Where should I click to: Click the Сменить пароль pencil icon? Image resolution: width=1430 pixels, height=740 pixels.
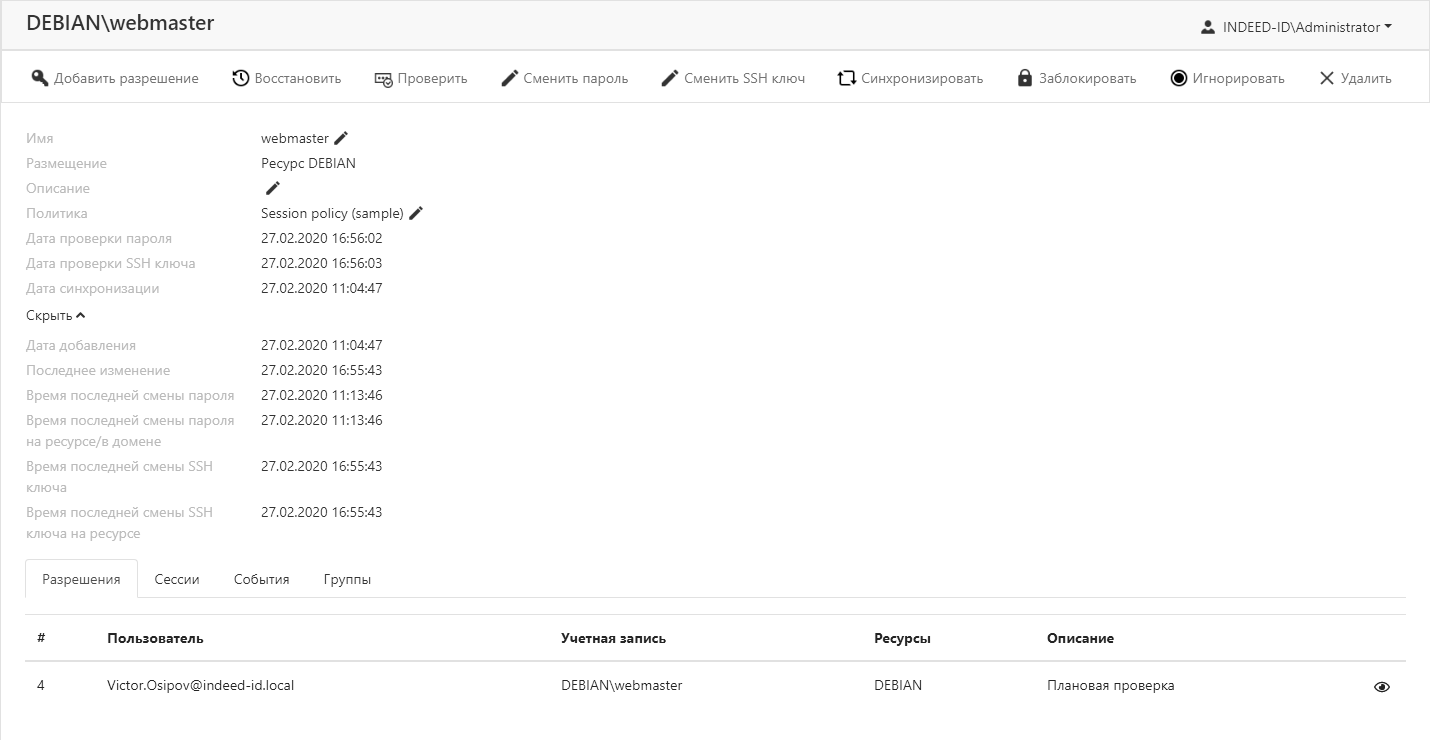(510, 78)
